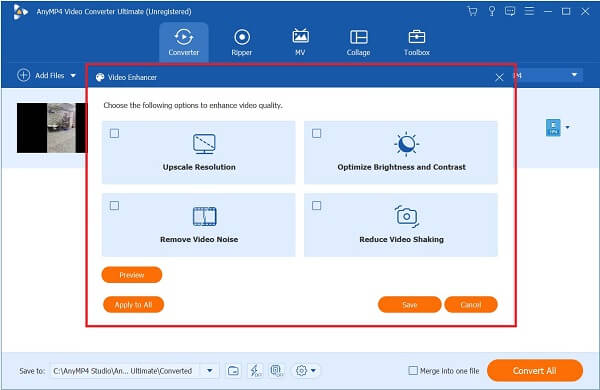Image resolution: width=600 pixels, height=390 pixels.
Task: Click the Add Files plus icon
Action: [23, 75]
